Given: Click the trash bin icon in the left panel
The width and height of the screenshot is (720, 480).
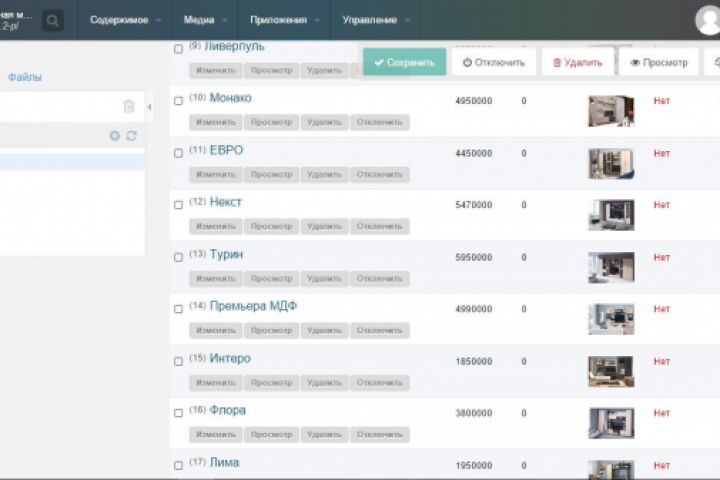Looking at the screenshot, I should coord(129,106).
